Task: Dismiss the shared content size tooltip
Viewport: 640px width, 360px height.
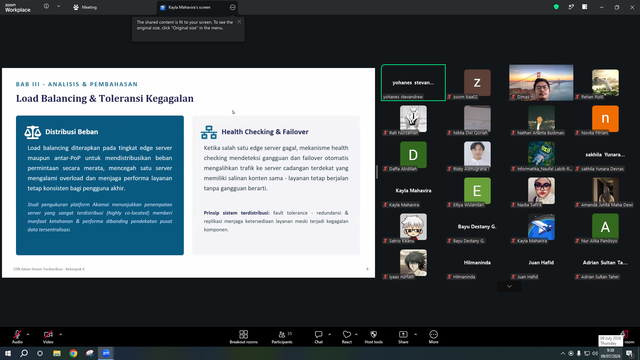Action: pos(239,22)
